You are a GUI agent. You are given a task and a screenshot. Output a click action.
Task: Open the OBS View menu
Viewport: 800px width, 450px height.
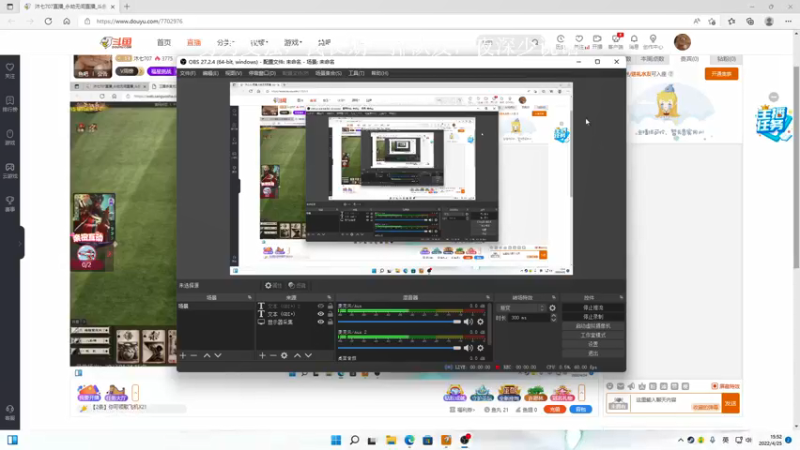coord(234,73)
